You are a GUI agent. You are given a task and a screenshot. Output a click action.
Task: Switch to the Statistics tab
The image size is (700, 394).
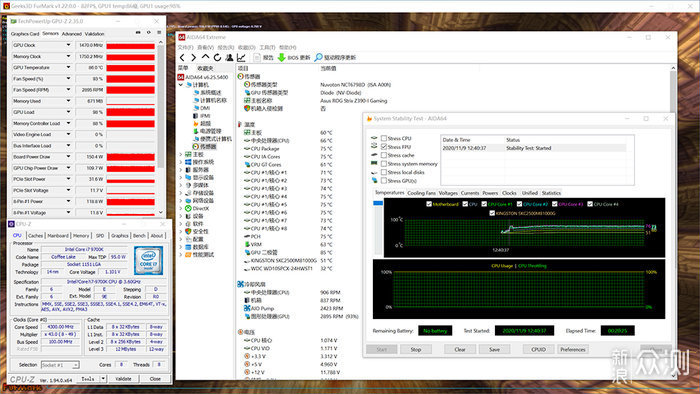pos(551,193)
